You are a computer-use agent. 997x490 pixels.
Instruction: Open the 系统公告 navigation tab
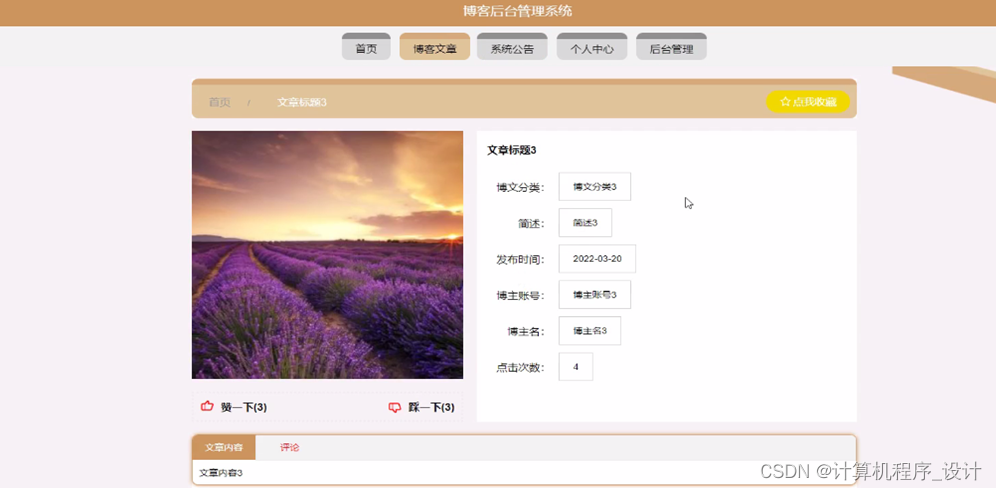[x=512, y=46]
